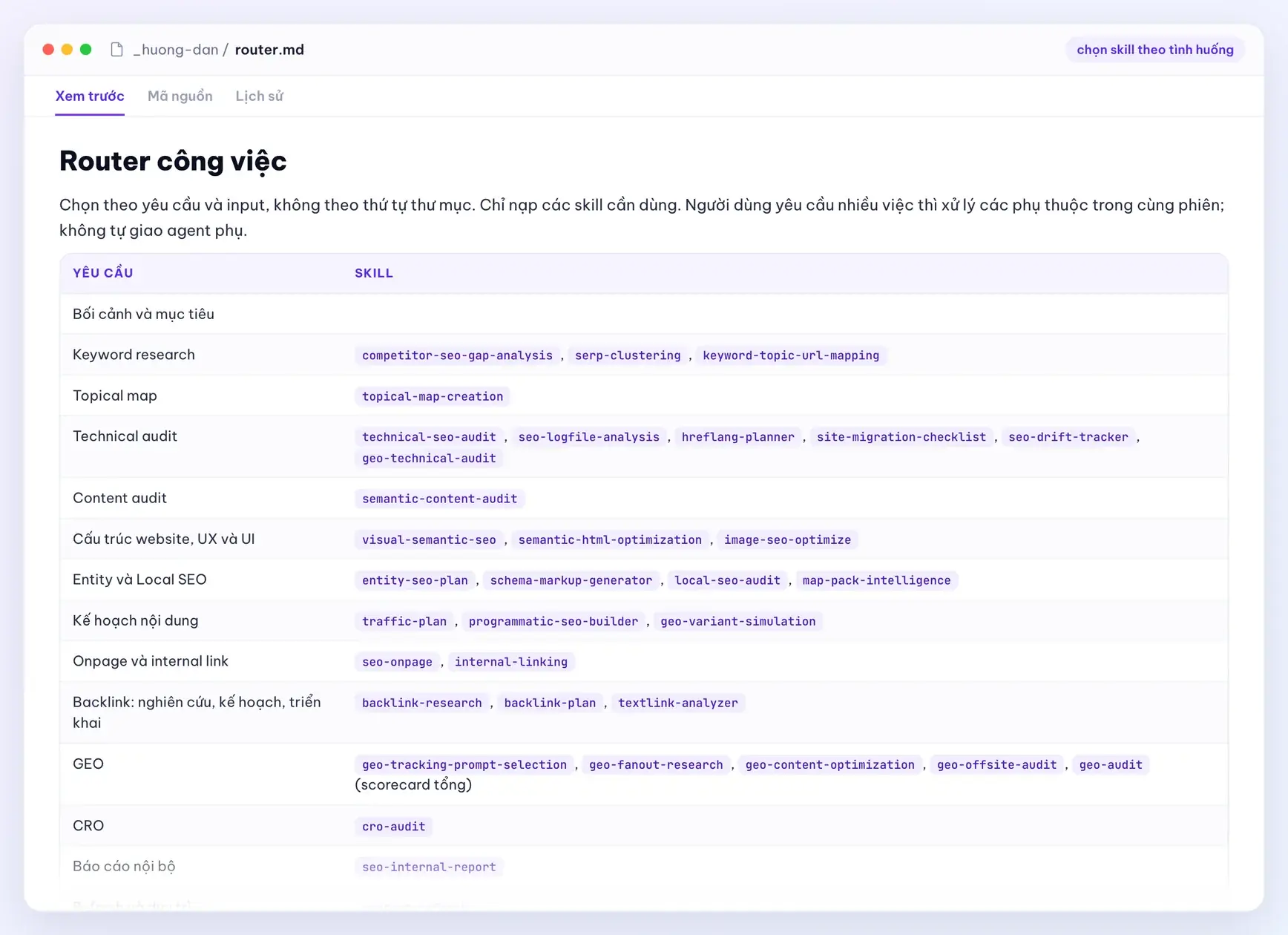Click the YÊU CẦU column header
The image size is (1288, 935).
[103, 273]
